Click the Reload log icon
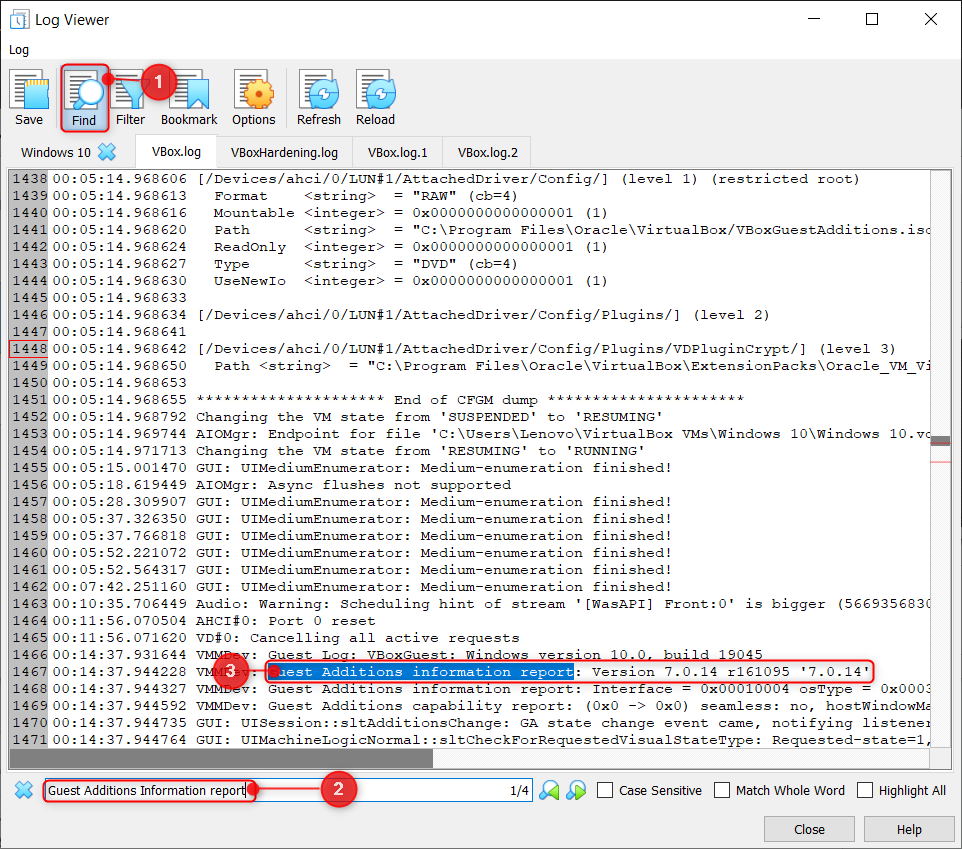Image resolution: width=962 pixels, height=849 pixels. coord(375,98)
